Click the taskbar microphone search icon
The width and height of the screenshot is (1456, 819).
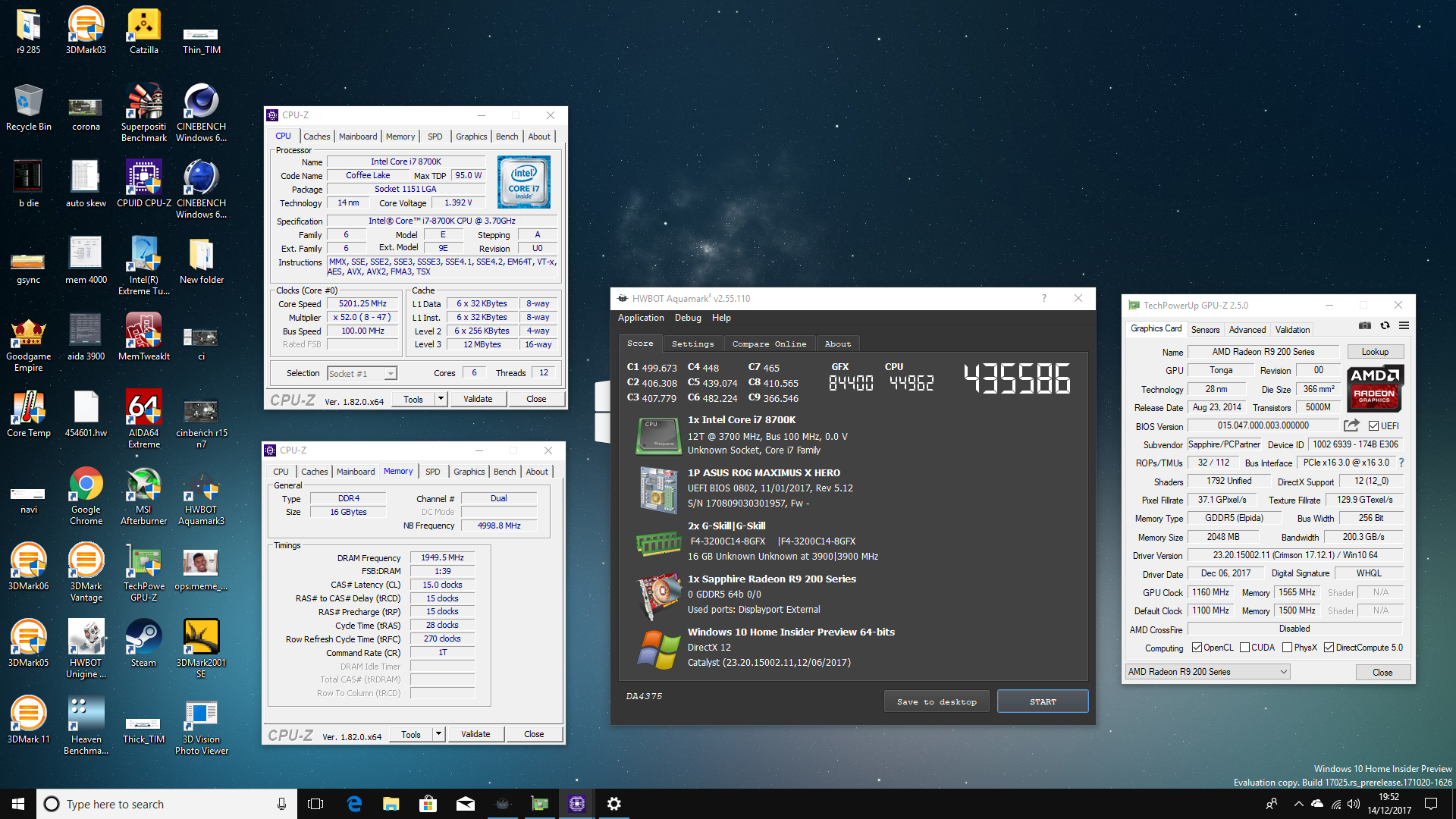281,804
